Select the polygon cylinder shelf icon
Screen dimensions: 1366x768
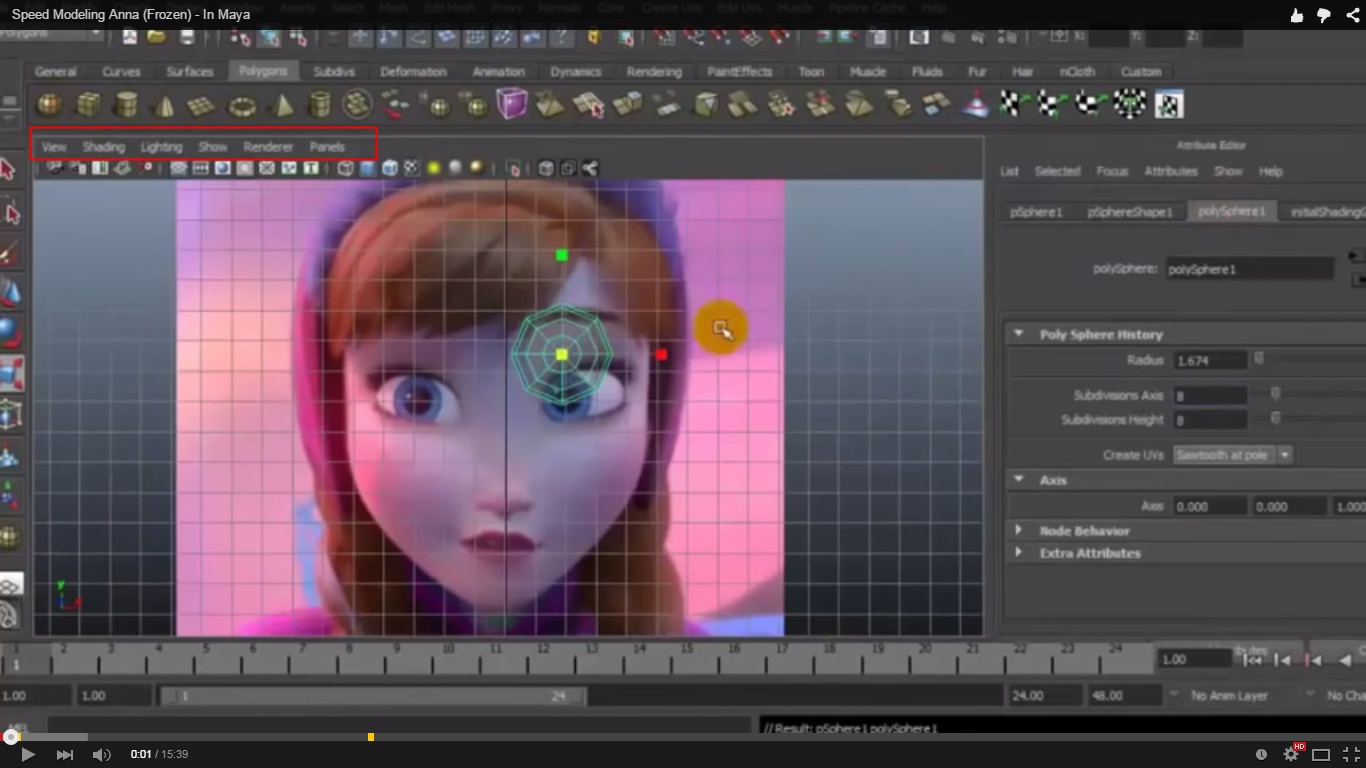(126, 104)
